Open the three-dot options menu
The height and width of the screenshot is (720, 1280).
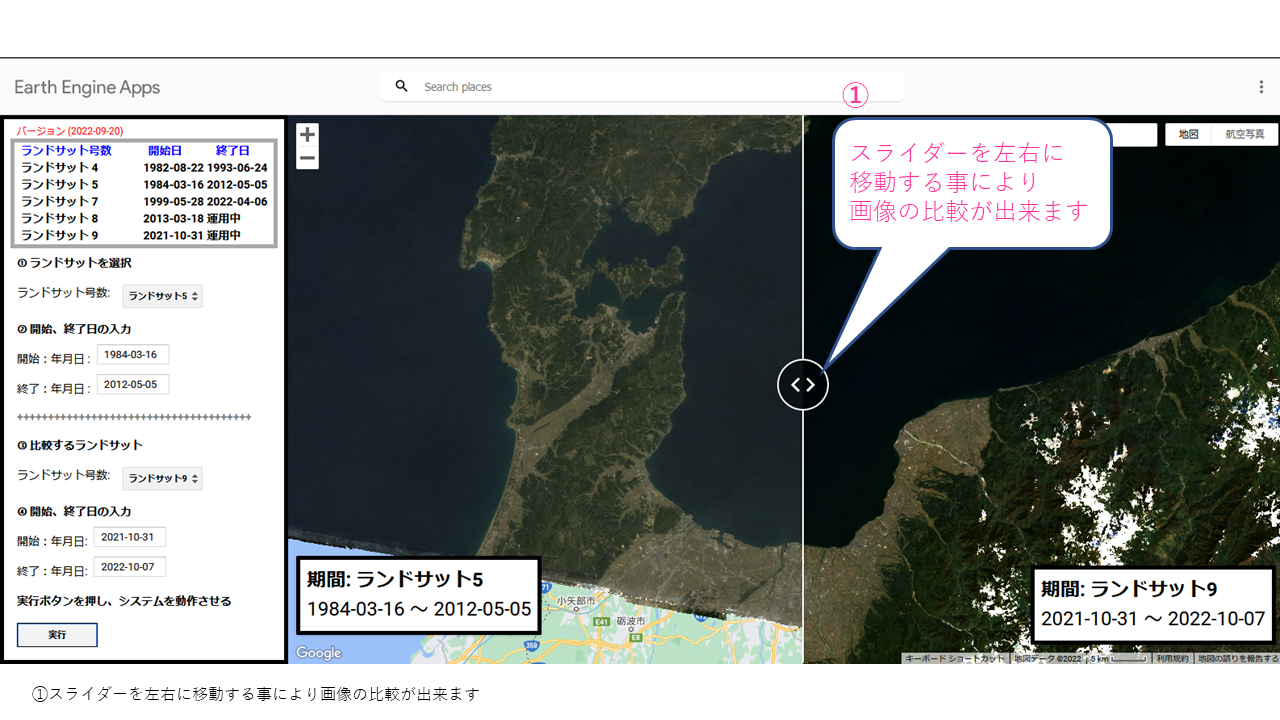point(1261,87)
